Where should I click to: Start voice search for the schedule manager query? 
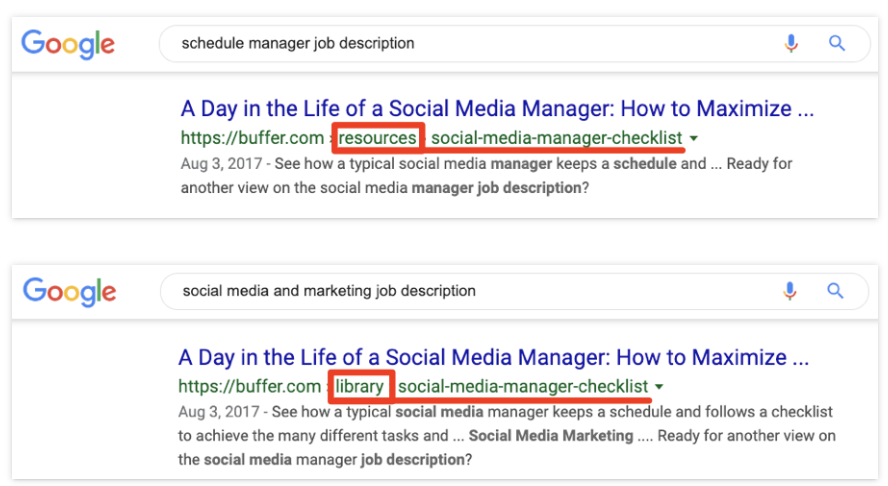pos(792,43)
